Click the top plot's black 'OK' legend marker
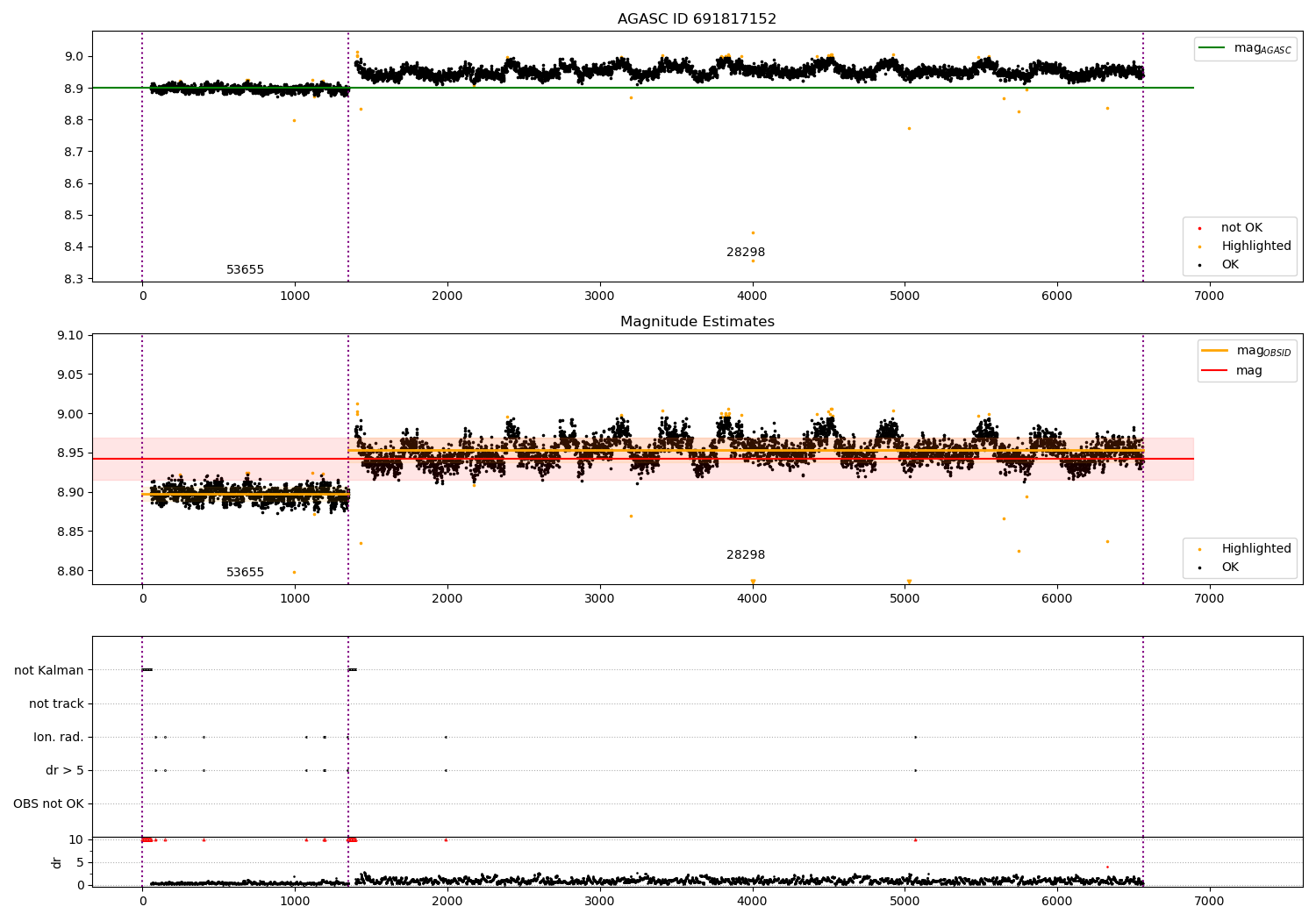This screenshot has height=921, width=1316. [1199, 265]
